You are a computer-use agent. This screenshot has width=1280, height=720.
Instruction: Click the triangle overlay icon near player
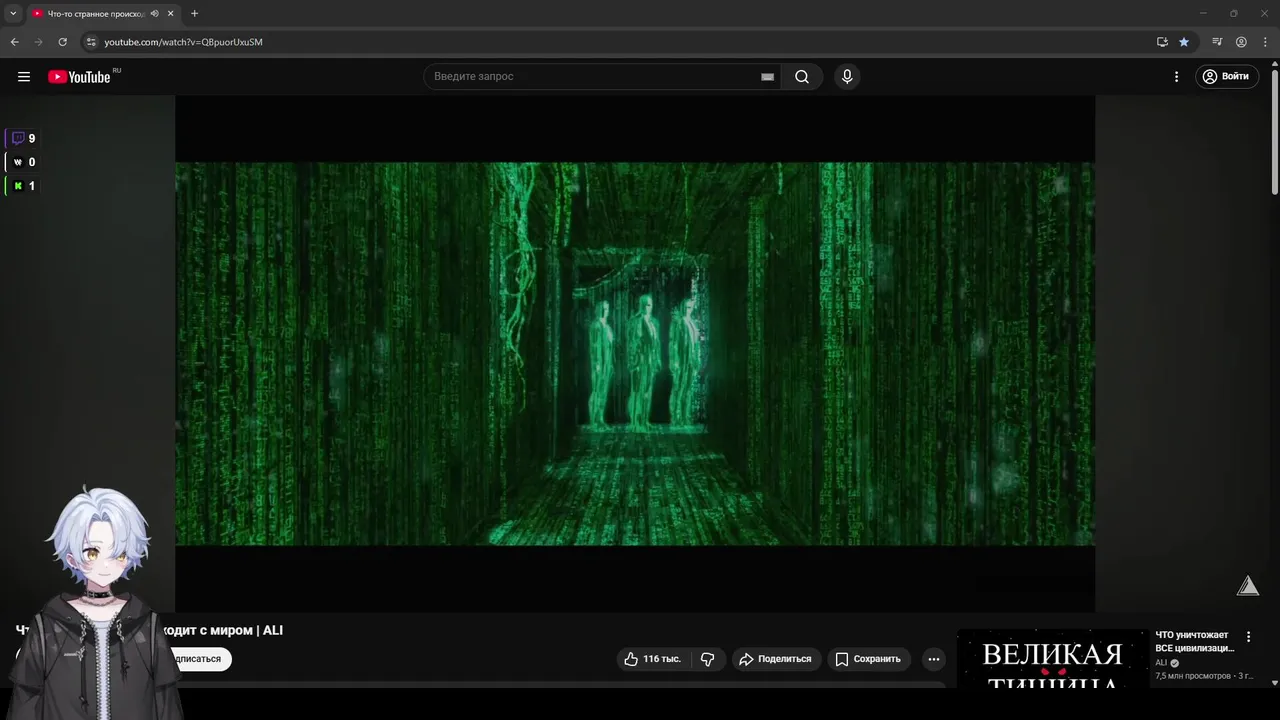pos(1248,586)
